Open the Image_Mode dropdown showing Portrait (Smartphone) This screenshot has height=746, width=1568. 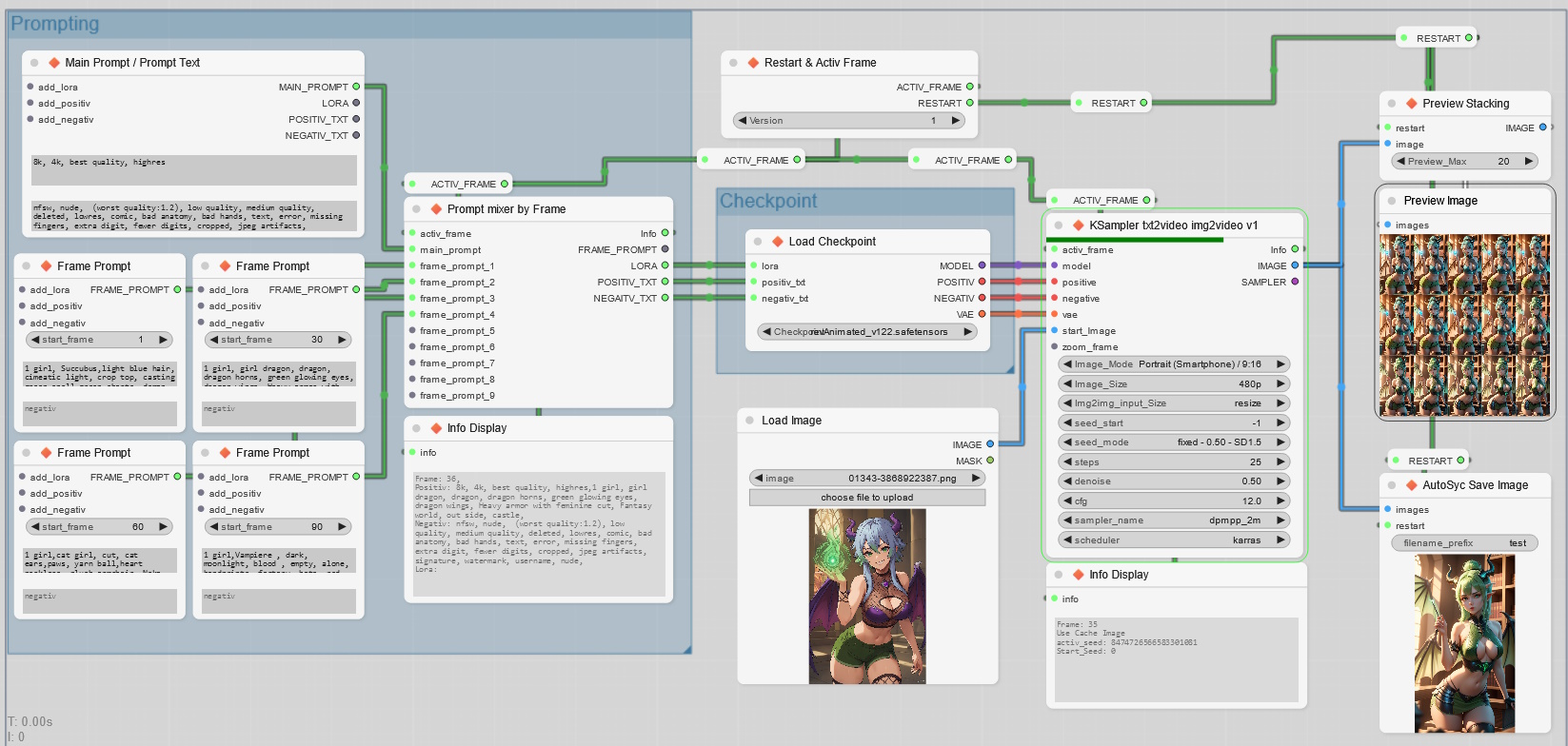[1174, 364]
